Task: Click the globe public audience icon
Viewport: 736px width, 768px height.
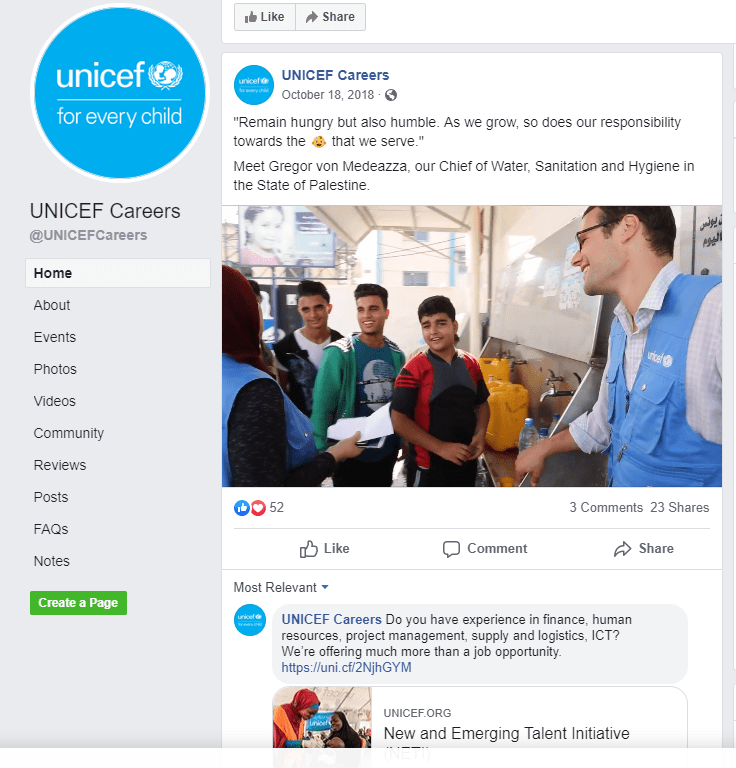Action: coord(391,95)
